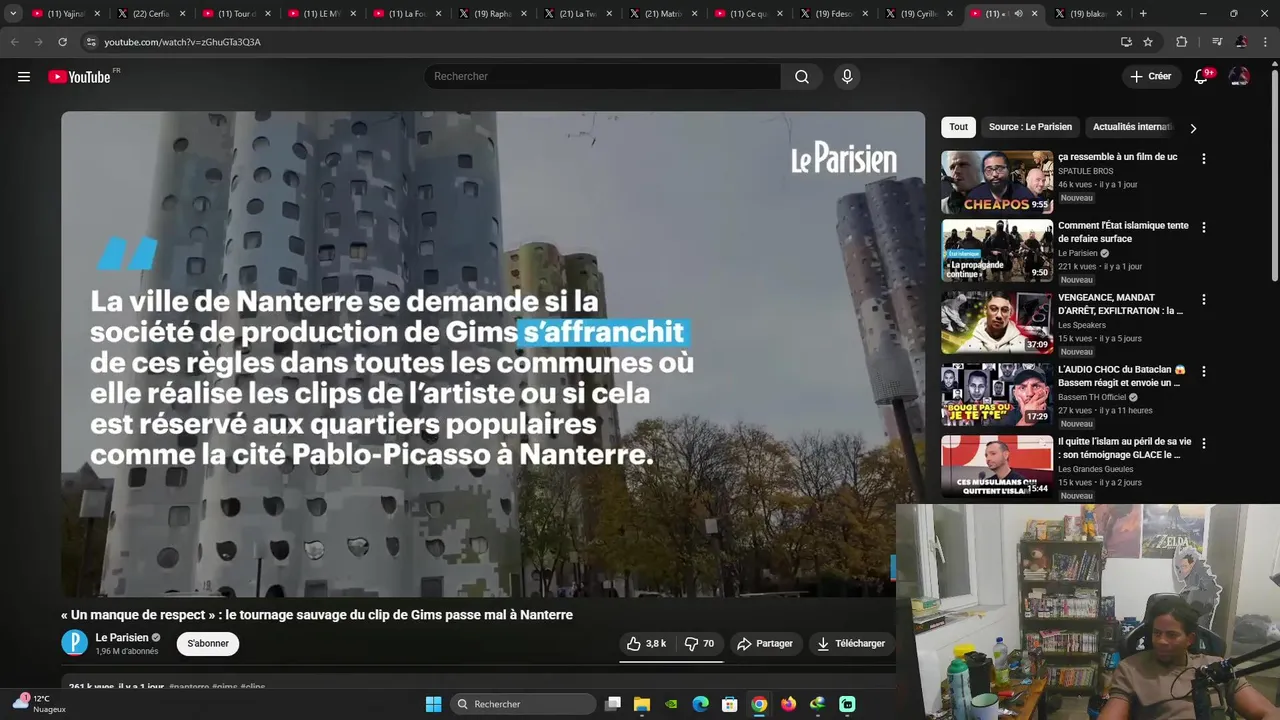Open more options for 'Comment l'État islamique' video

(x=1204, y=228)
